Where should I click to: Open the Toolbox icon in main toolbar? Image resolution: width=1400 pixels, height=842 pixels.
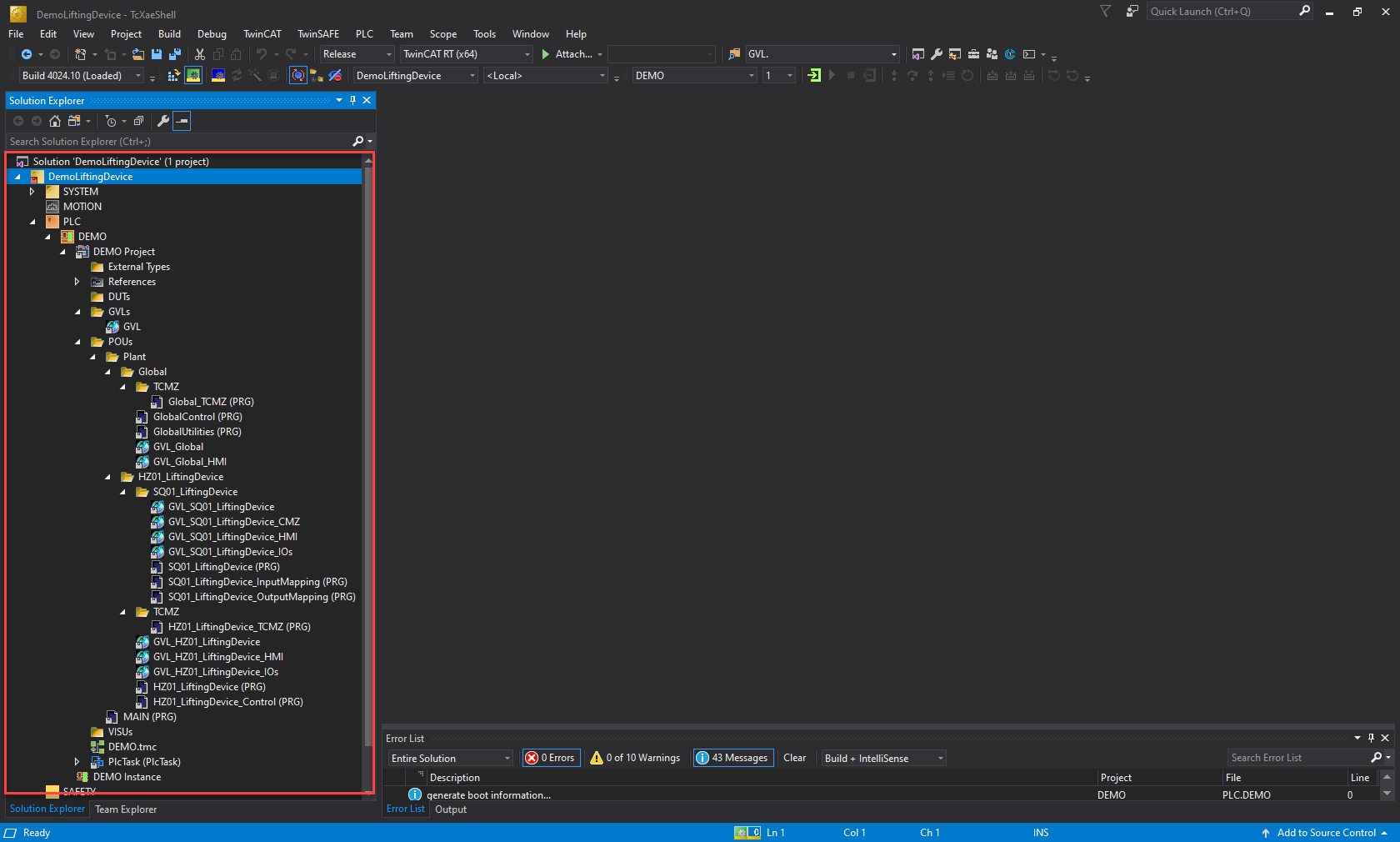click(973, 54)
